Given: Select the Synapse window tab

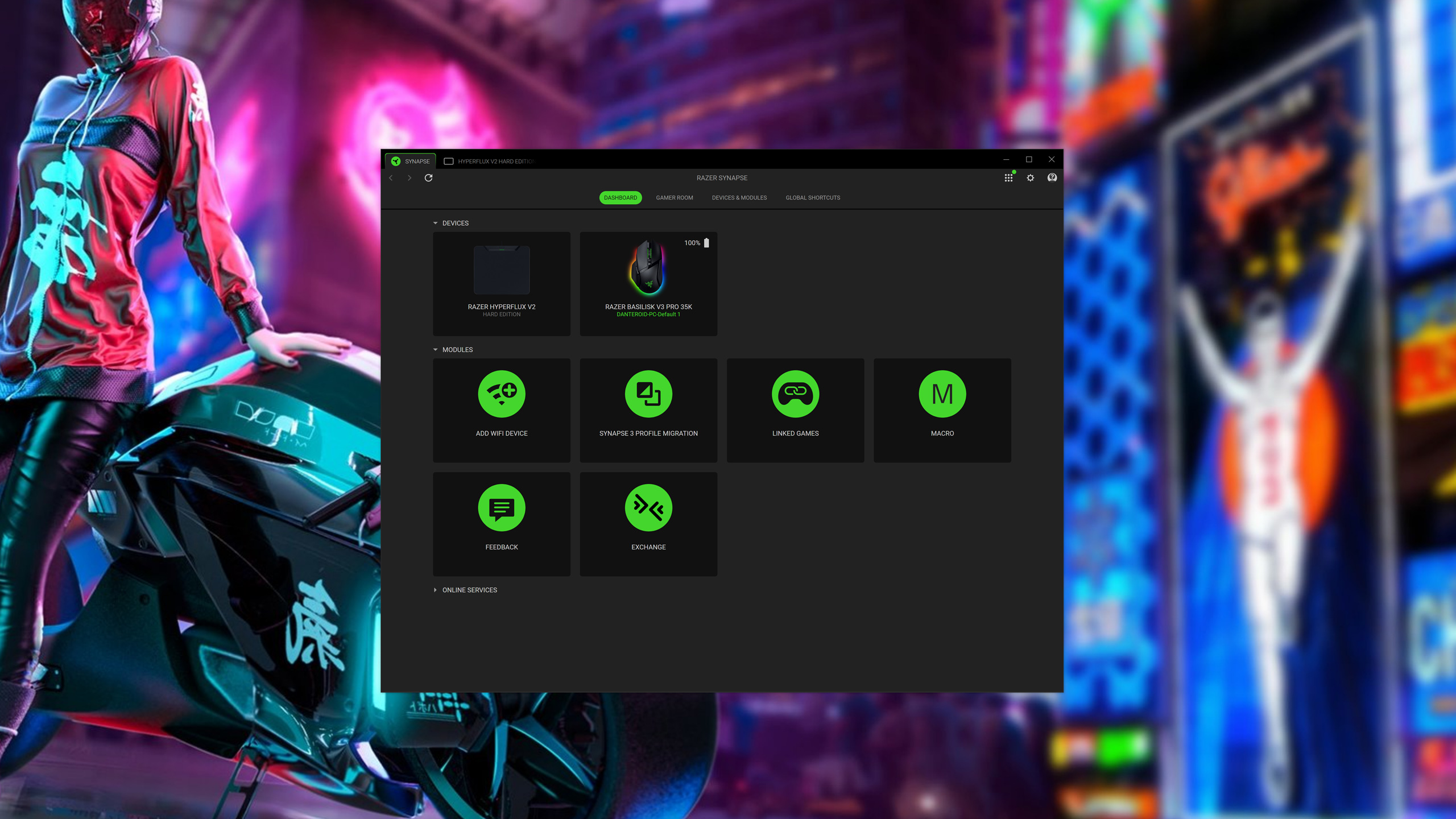Looking at the screenshot, I should point(410,161).
